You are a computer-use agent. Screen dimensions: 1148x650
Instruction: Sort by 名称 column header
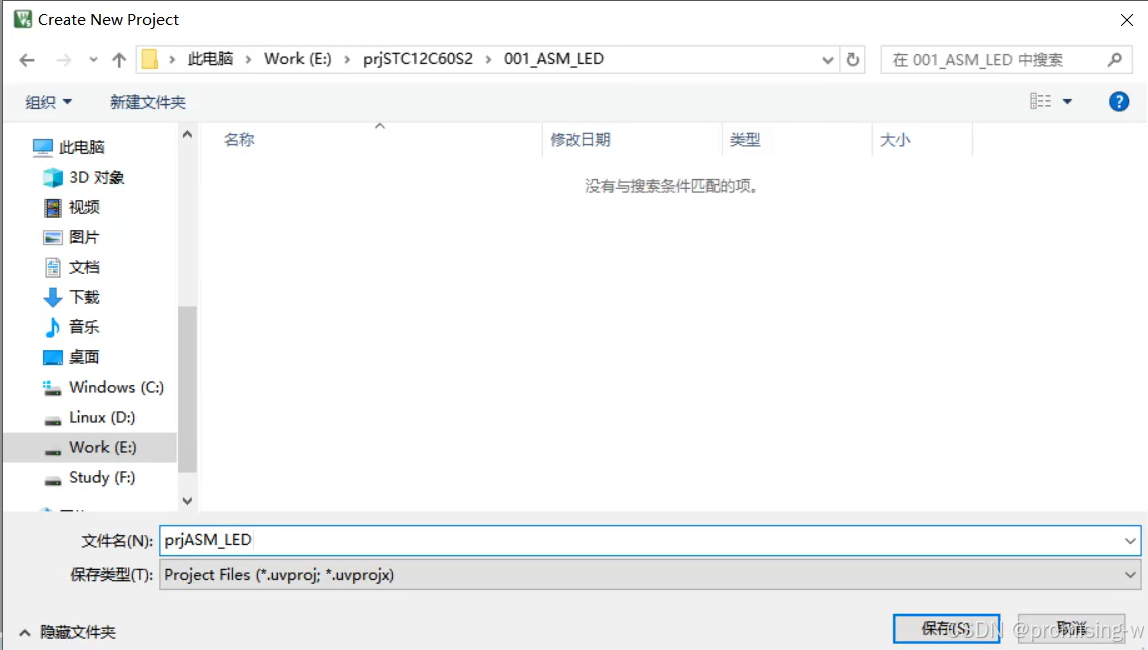click(x=239, y=140)
